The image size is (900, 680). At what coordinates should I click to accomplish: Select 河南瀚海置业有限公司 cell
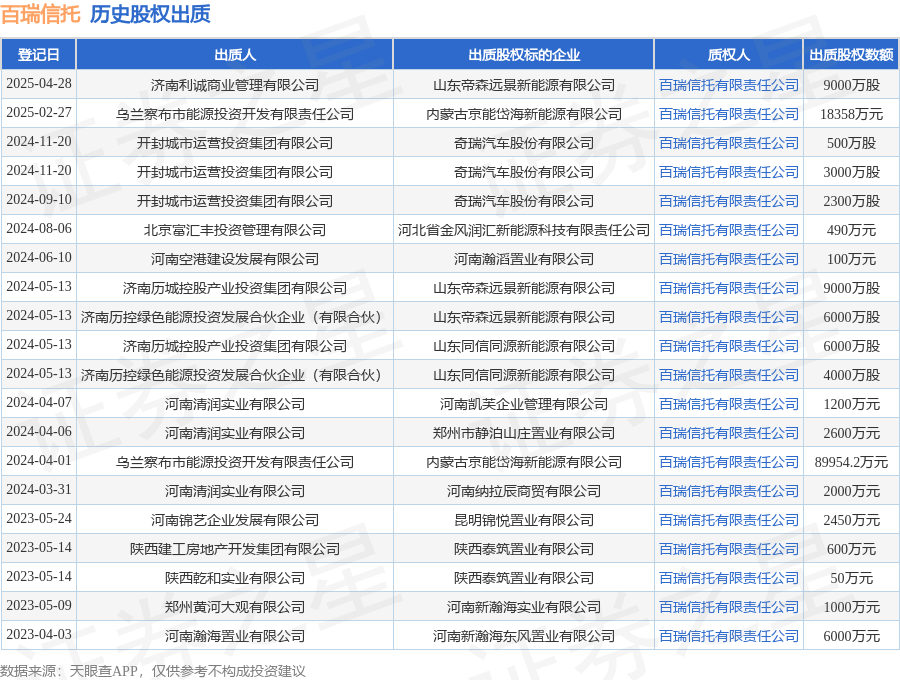coord(235,636)
